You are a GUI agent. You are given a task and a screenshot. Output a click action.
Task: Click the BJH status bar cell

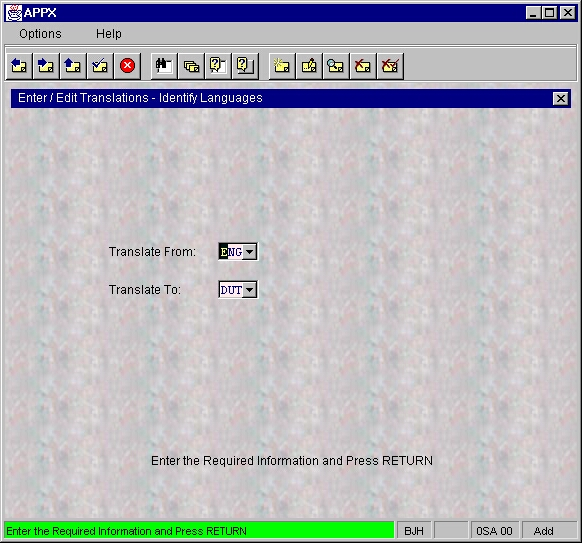414,531
